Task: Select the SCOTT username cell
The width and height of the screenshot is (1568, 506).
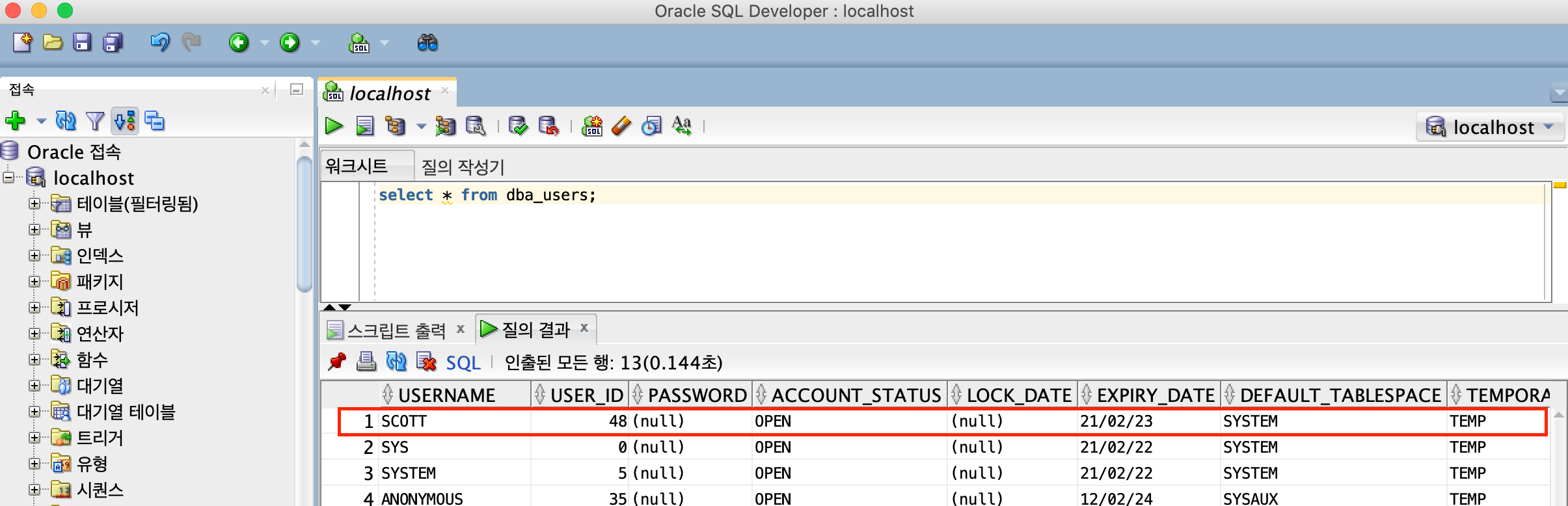Action: 455,421
